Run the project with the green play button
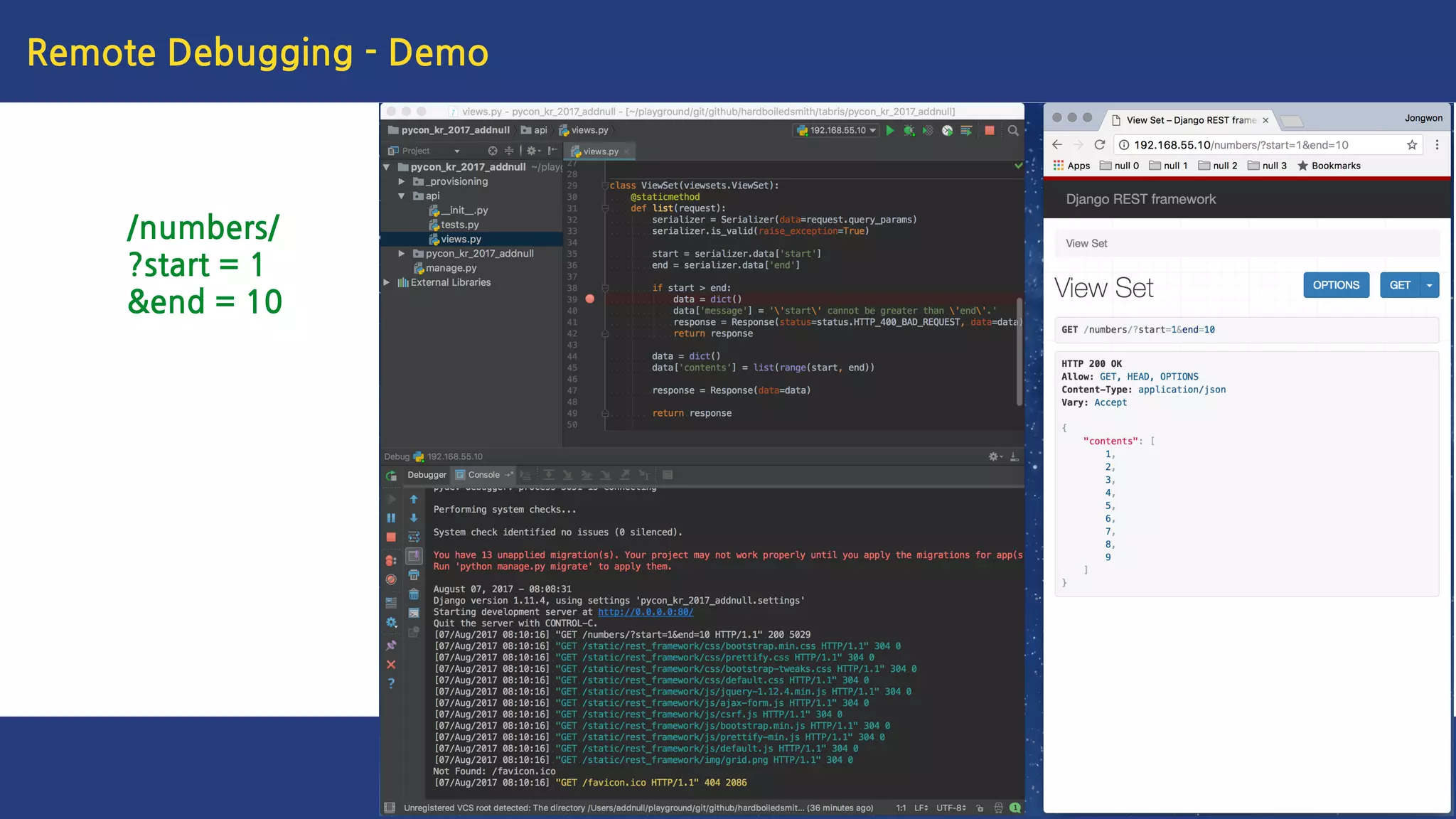The width and height of the screenshot is (1456, 819). 889,131
